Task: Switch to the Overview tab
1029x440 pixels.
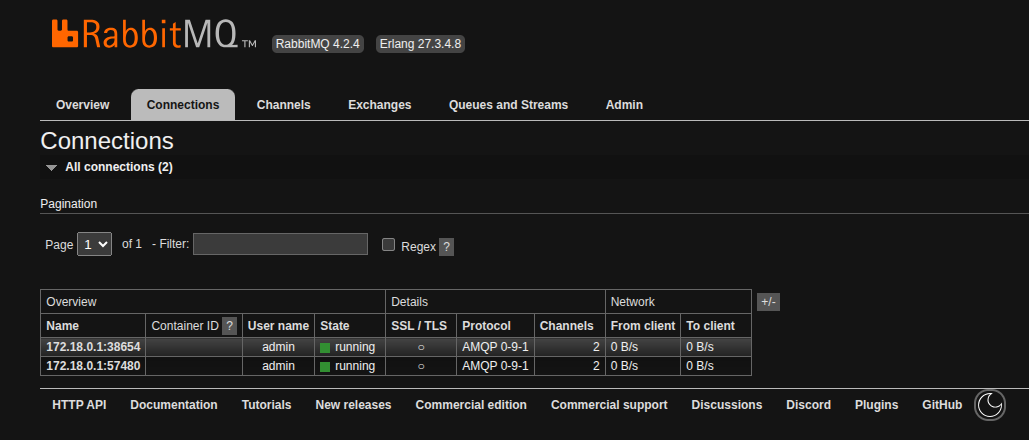Action: [x=83, y=105]
